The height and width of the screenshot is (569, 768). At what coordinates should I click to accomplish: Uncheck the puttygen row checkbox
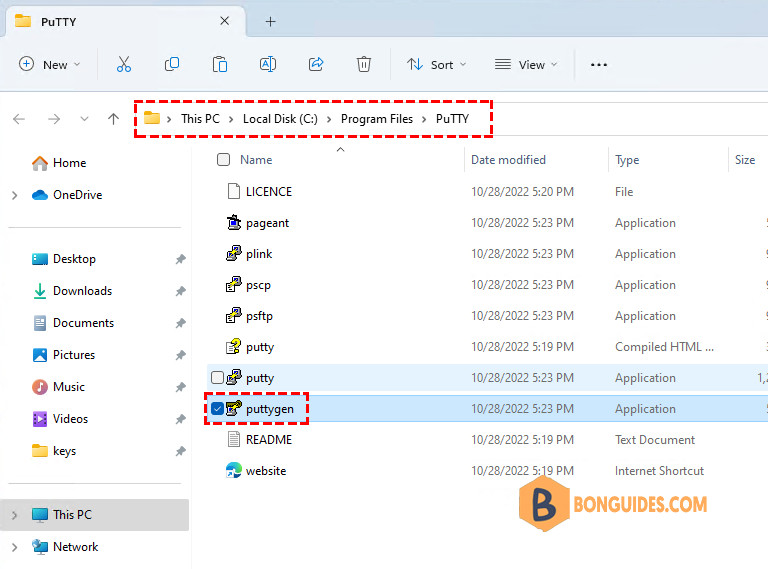click(x=217, y=408)
